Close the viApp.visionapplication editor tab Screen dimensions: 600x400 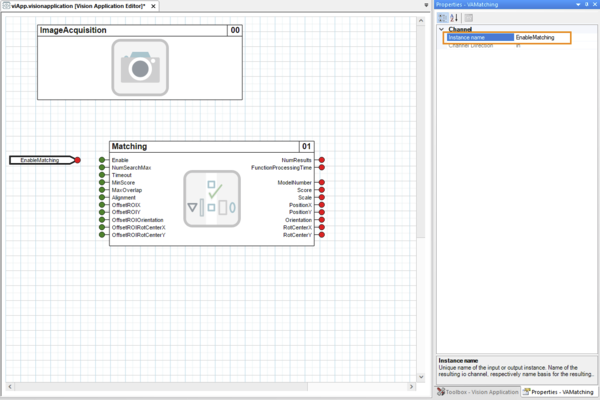pos(153,6)
